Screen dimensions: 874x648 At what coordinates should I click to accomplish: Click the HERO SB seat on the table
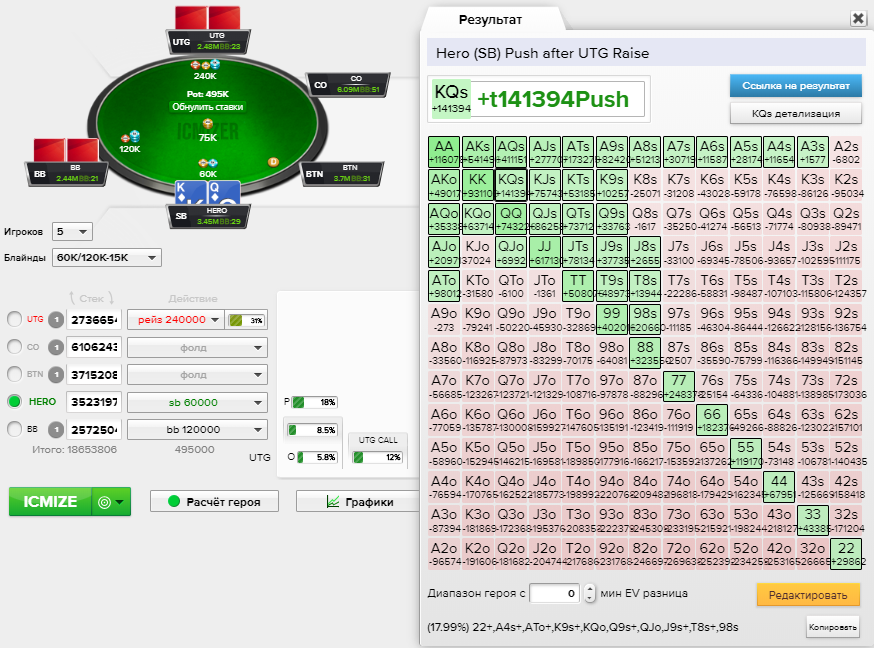[208, 216]
